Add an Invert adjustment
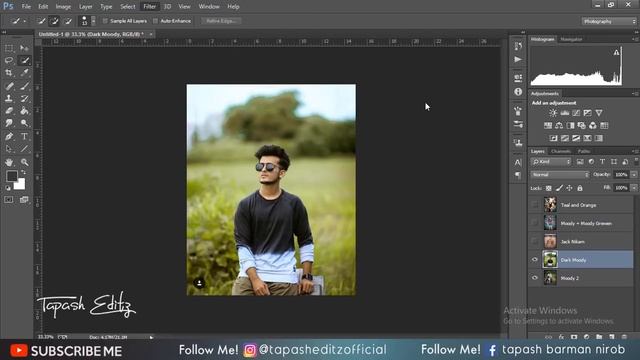The height and width of the screenshot is (360, 640). [x=553, y=138]
